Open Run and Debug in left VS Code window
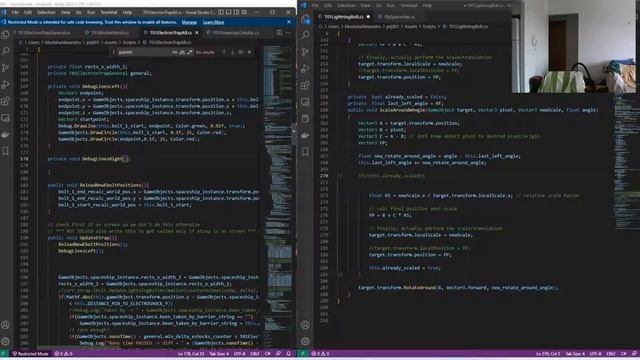The image size is (640, 360). click(5, 84)
